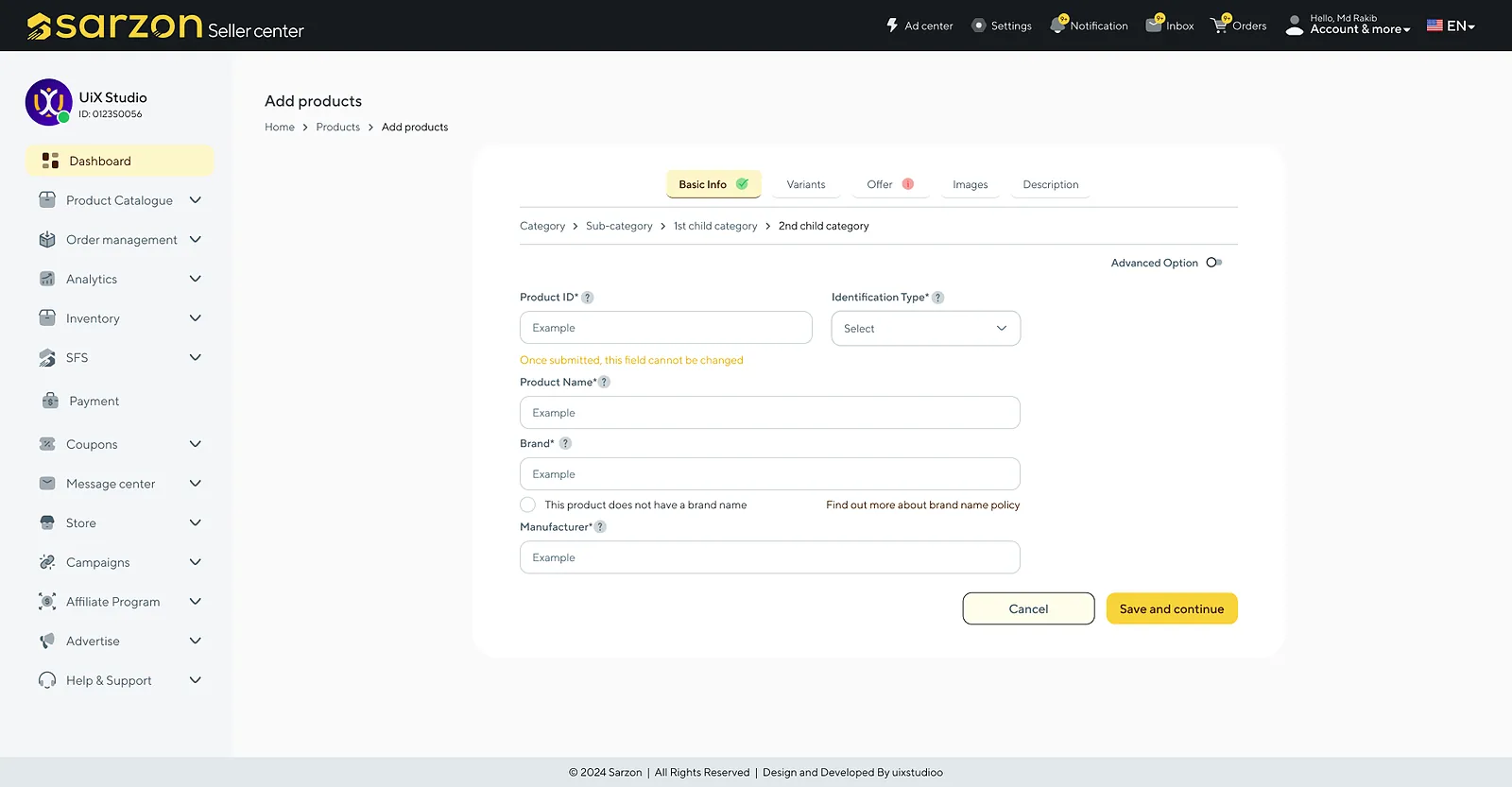The width and height of the screenshot is (1512, 787).
Task: Click the UiX Studio profile avatar
Action: click(48, 102)
